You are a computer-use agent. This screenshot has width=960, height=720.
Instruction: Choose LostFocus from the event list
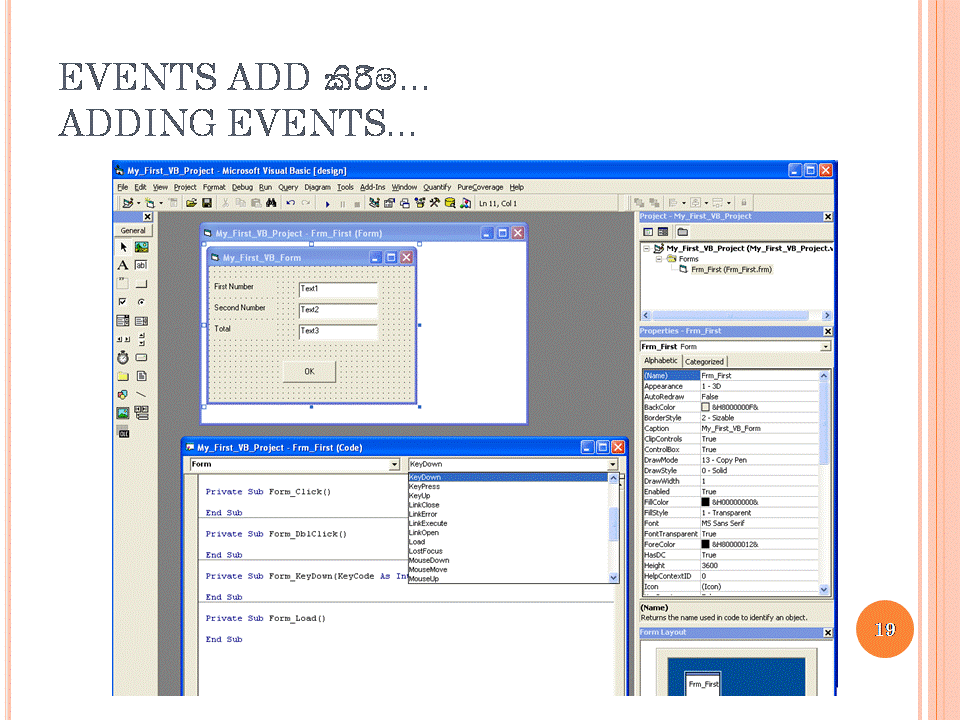click(426, 551)
